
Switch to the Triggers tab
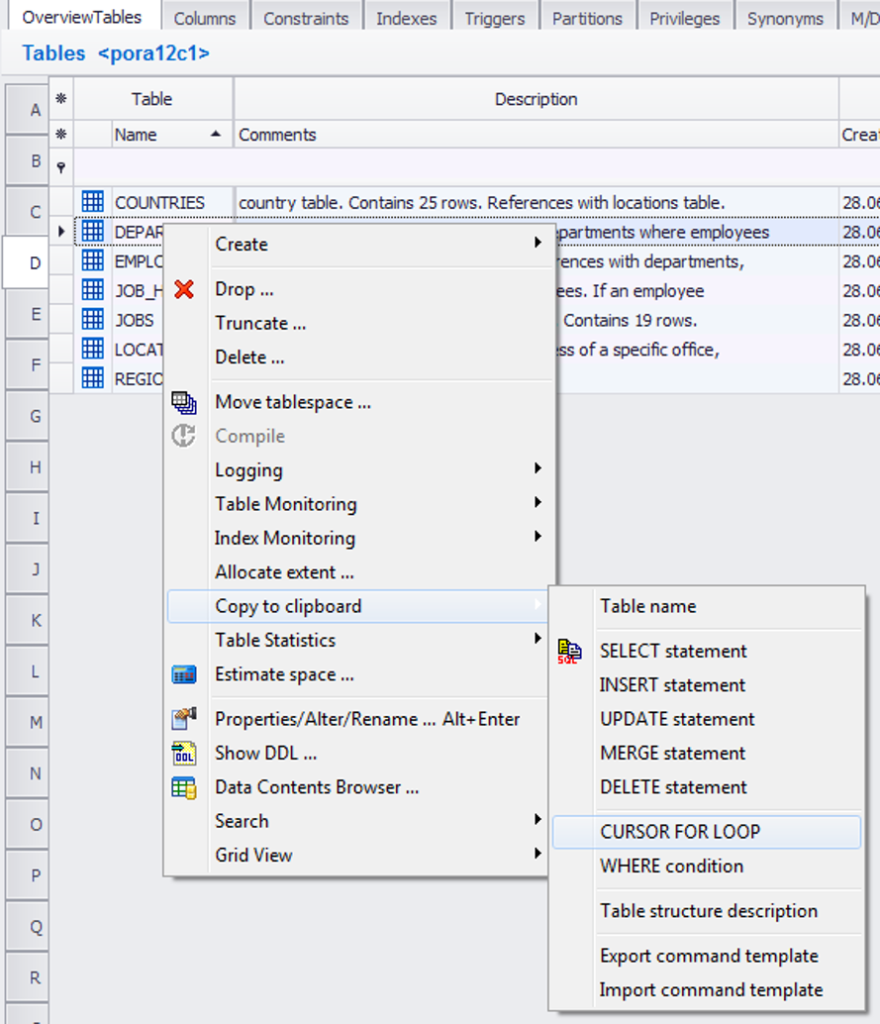495,16
